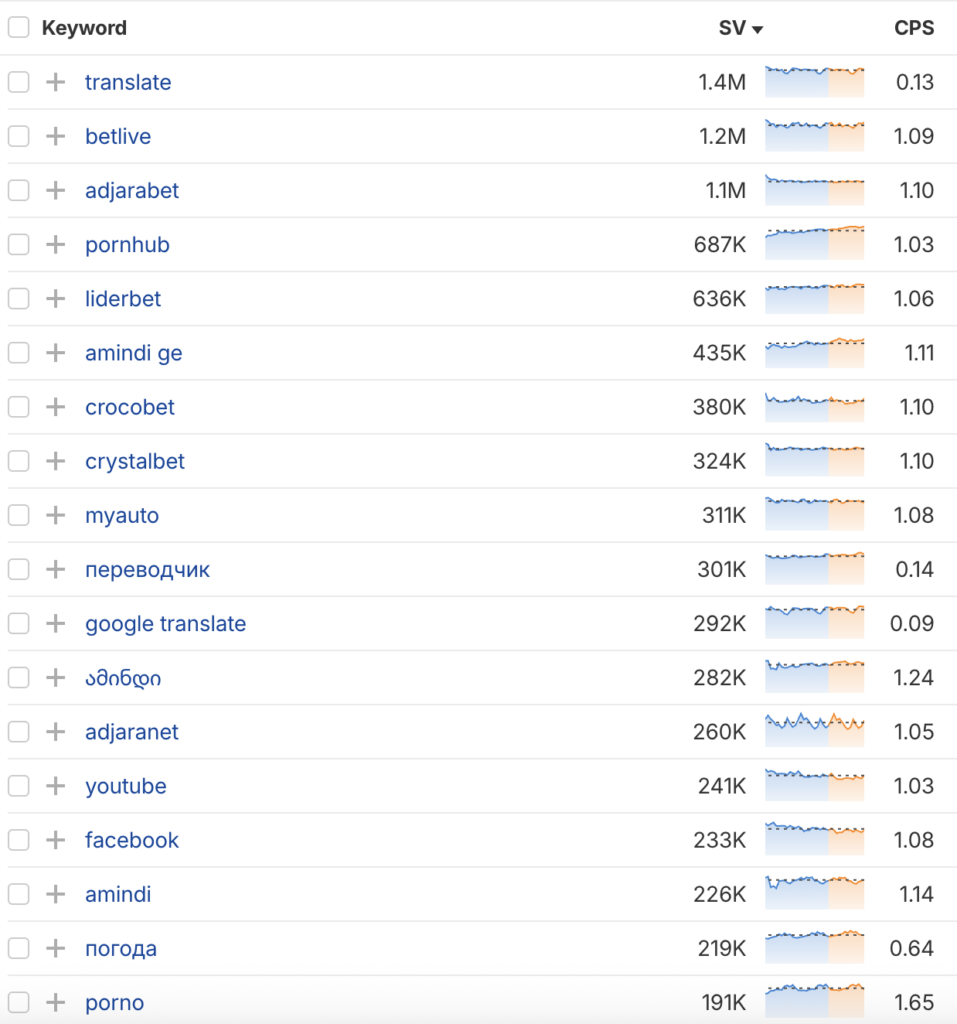Add betlive keyword using its plus icon
957x1024 pixels.
(x=56, y=136)
